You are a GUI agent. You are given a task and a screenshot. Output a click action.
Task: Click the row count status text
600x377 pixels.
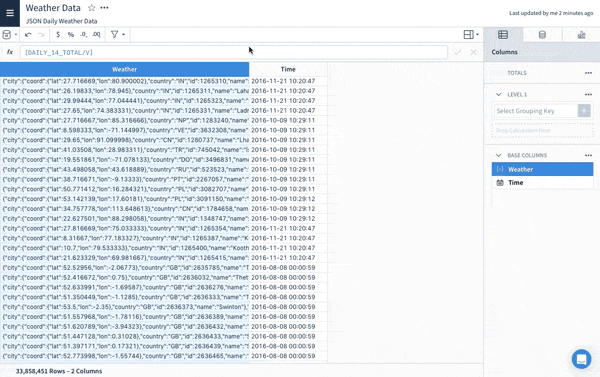pyautogui.click(x=59, y=371)
